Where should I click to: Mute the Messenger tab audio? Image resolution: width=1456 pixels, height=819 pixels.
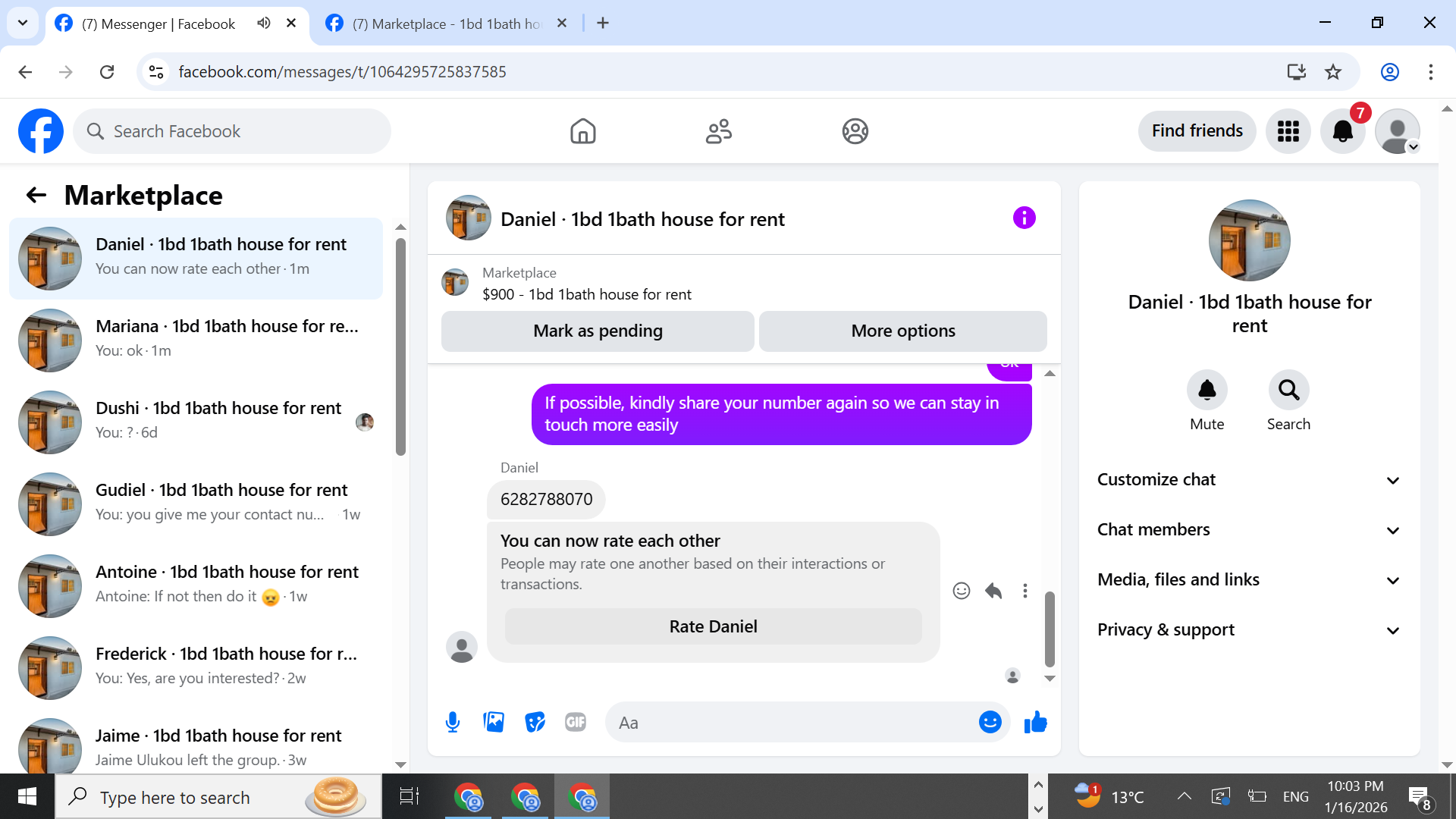click(x=263, y=23)
